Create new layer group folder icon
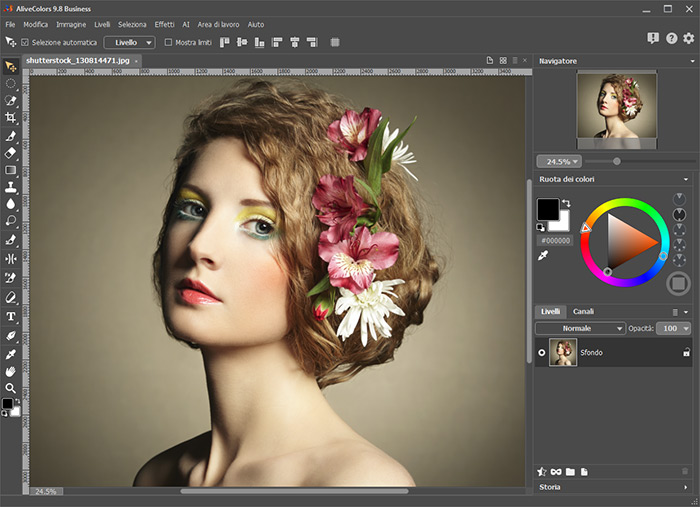This screenshot has height=507, width=700. tap(570, 472)
